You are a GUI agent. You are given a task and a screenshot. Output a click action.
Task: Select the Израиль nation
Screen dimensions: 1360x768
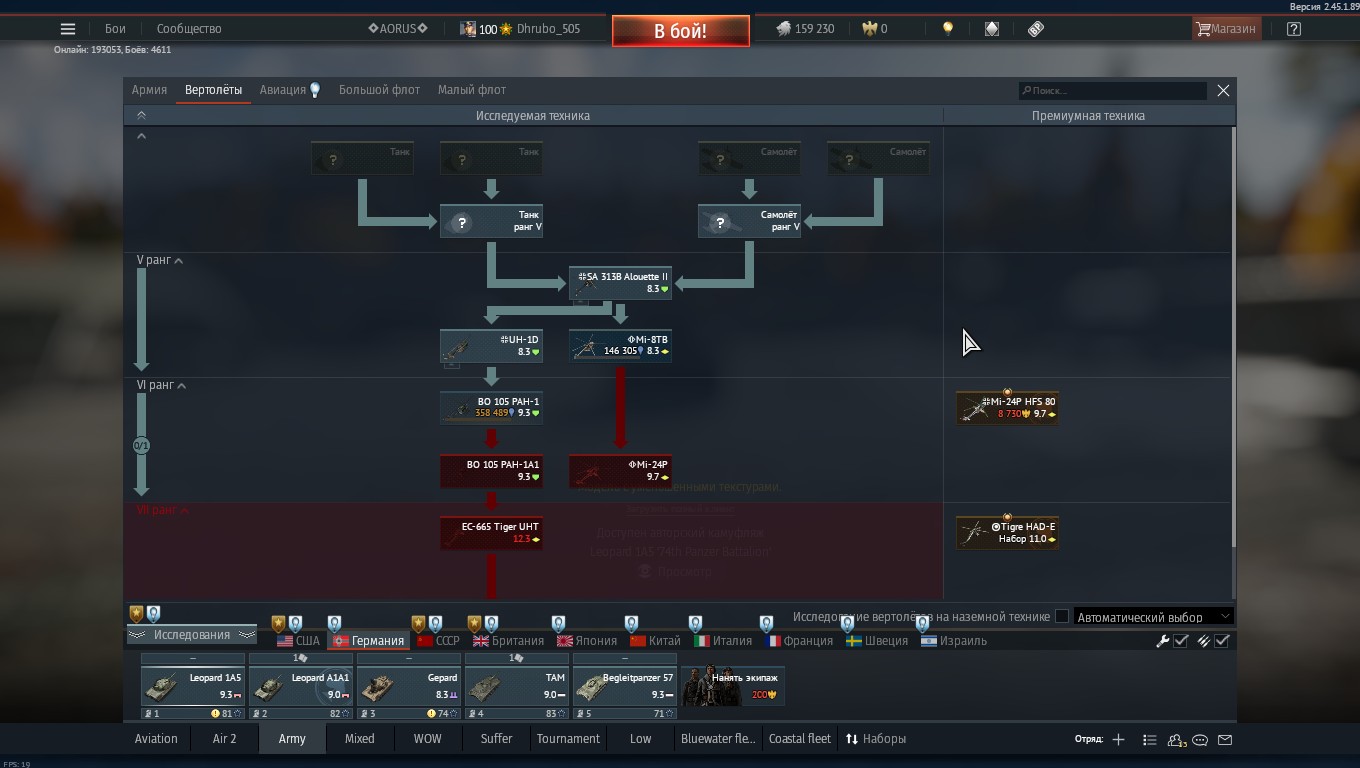(x=954, y=641)
